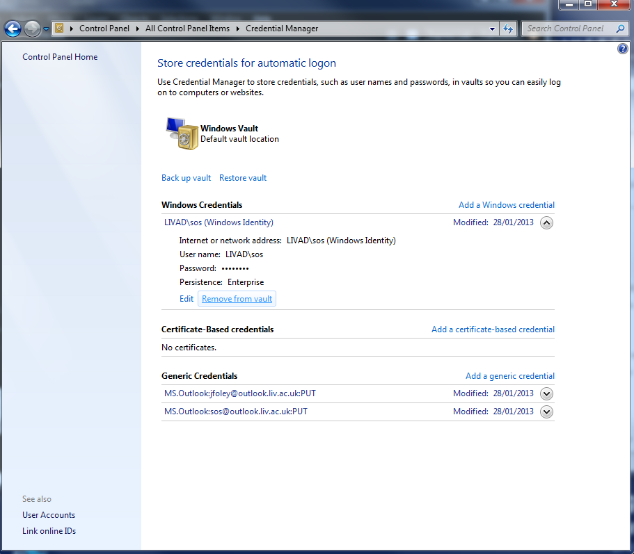Click the Windows Vault title text
This screenshot has width=634, height=554.
229,128
